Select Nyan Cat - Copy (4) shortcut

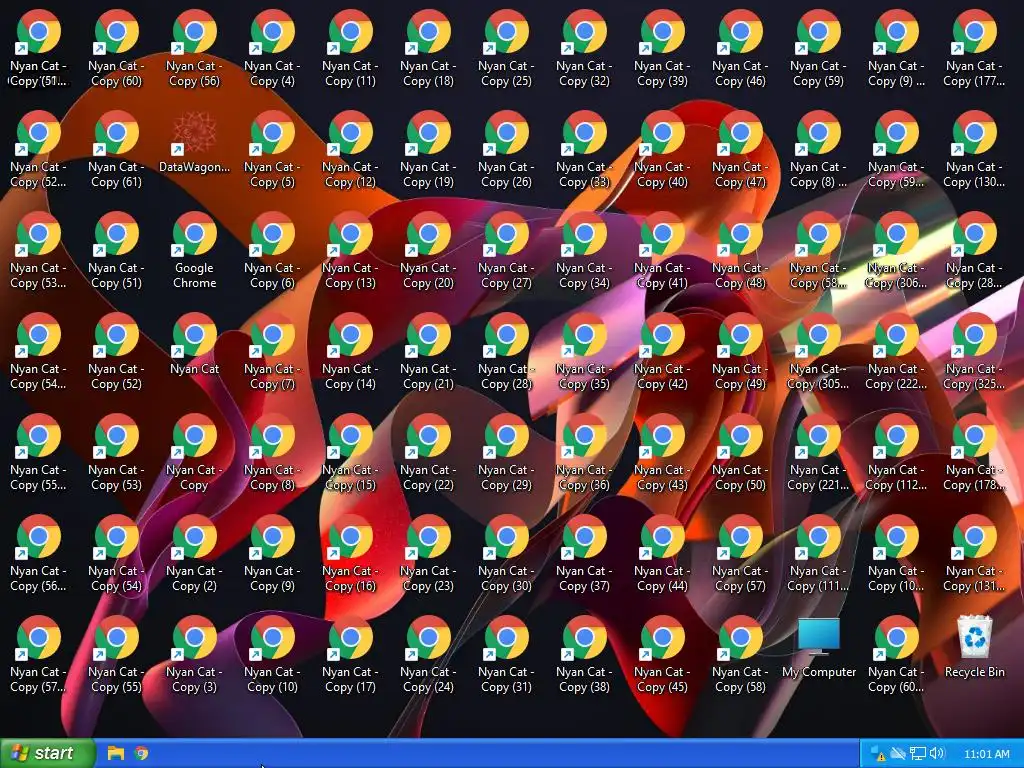(x=272, y=49)
